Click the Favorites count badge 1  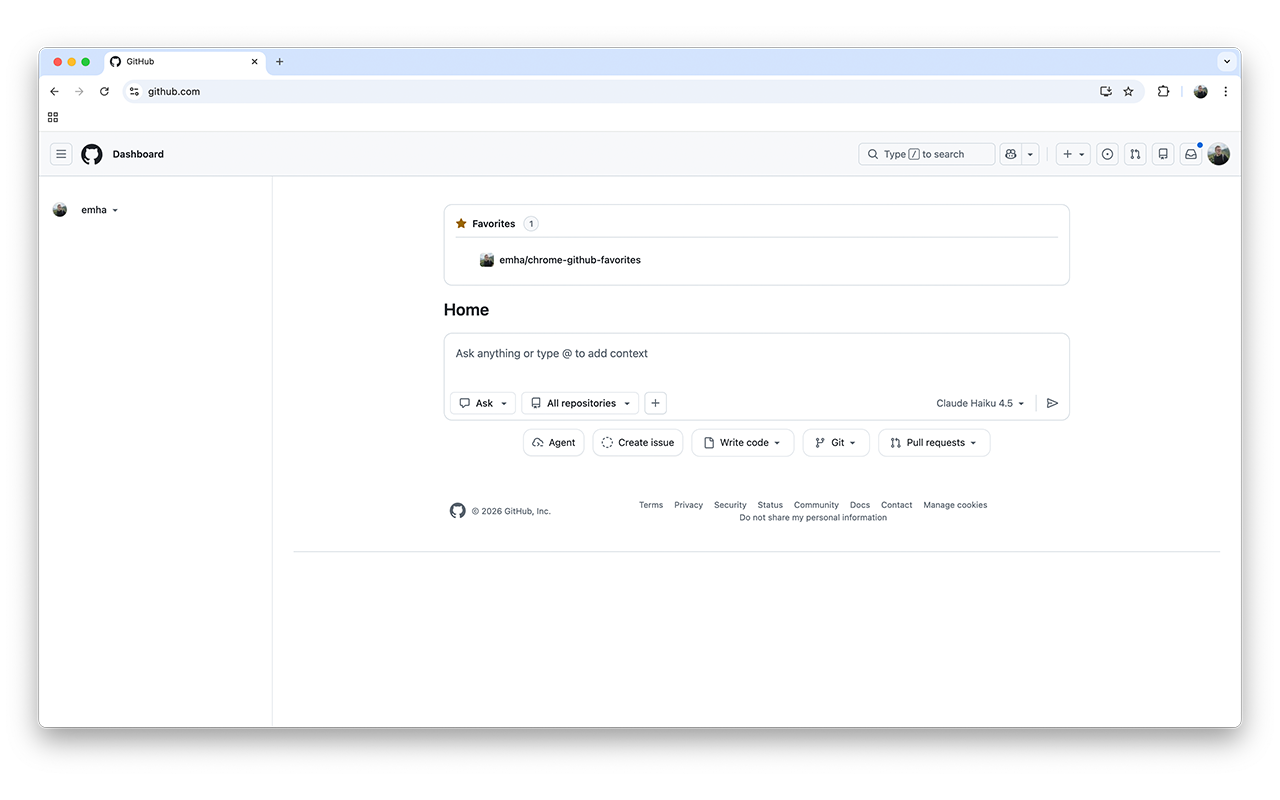(531, 224)
